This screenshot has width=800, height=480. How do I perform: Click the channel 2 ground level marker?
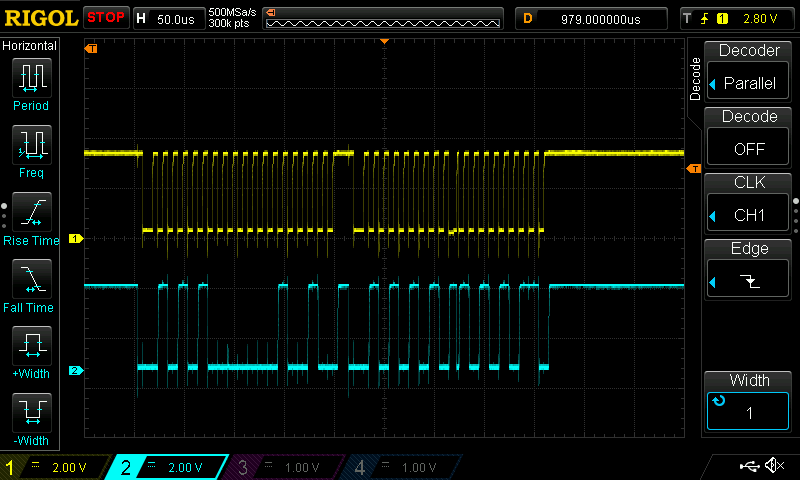76,370
